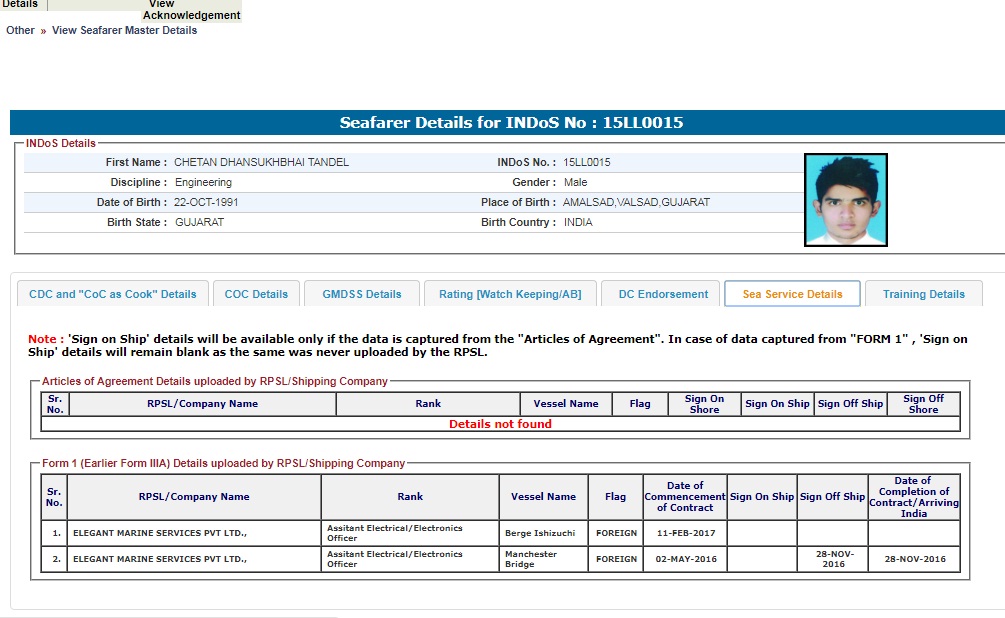This screenshot has height=618, width=1005.
Task: Select the GMDSS Details tab
Action: tap(361, 294)
